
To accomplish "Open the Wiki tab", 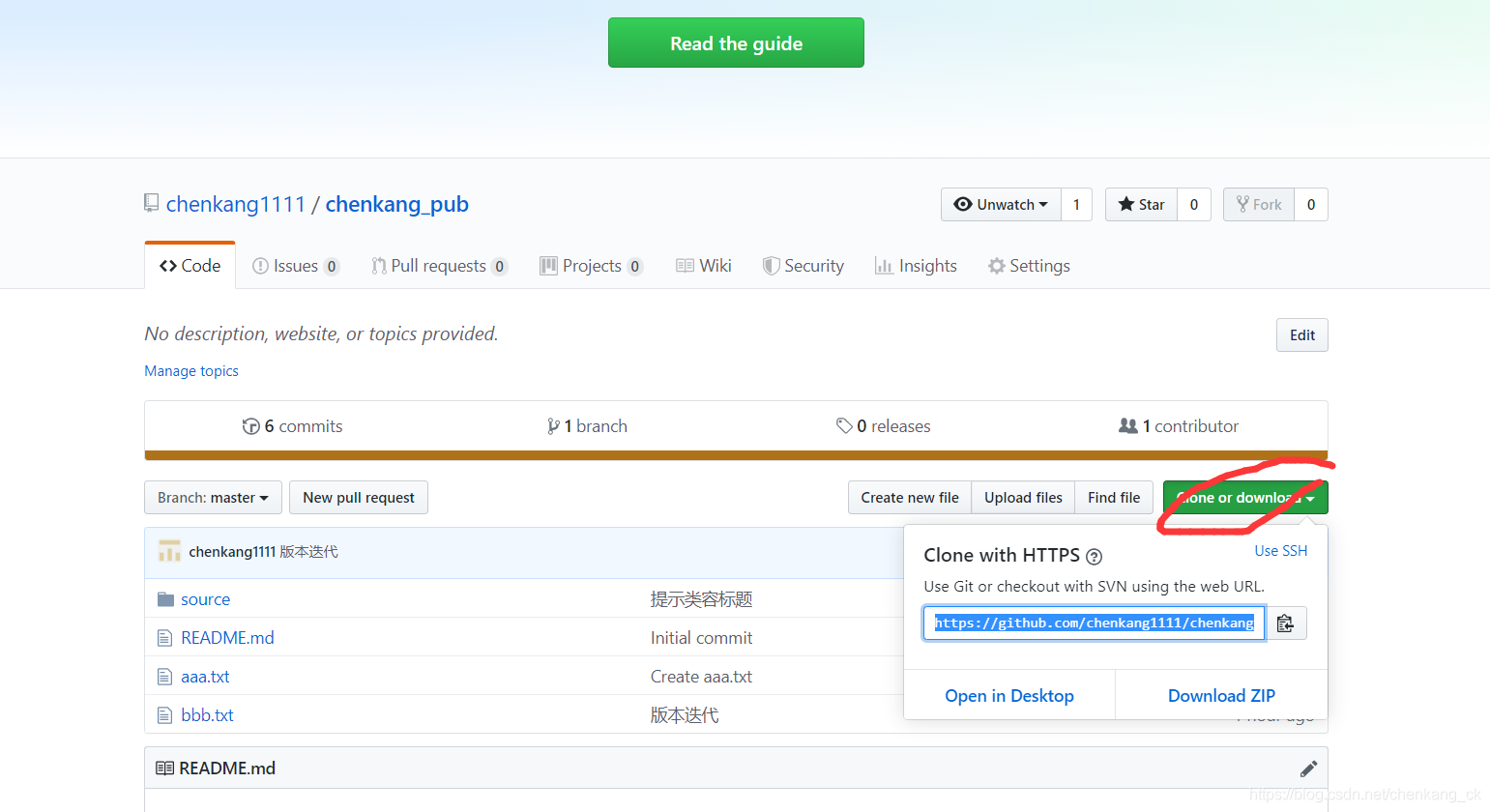I will click(x=703, y=266).
